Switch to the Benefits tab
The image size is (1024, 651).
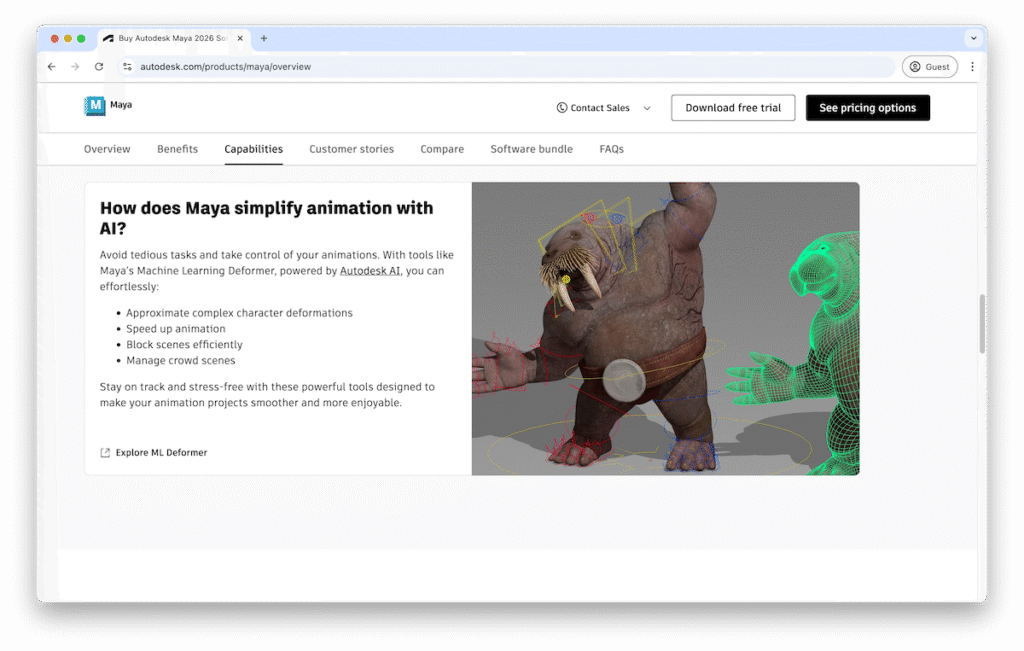(x=178, y=149)
